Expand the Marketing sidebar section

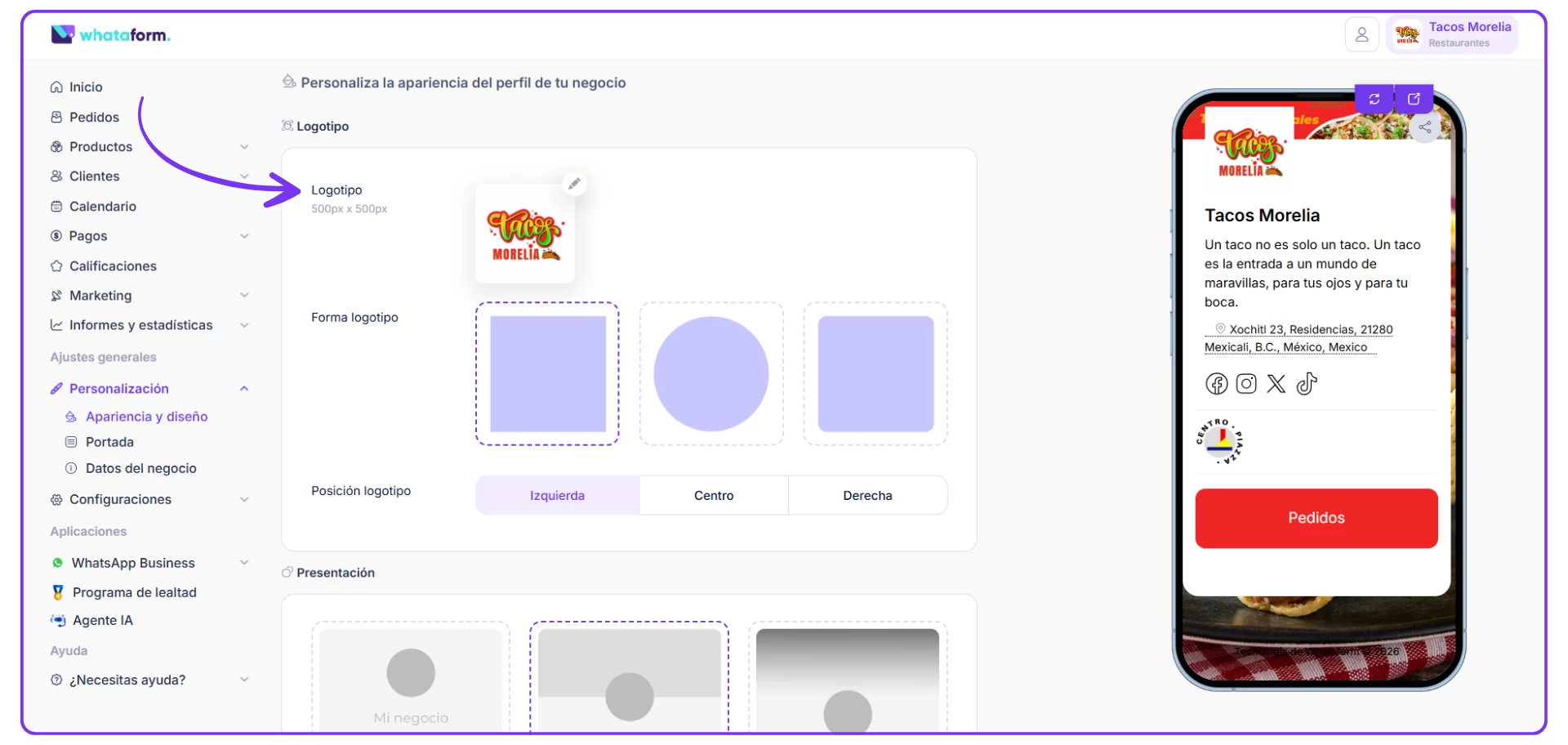coord(149,296)
